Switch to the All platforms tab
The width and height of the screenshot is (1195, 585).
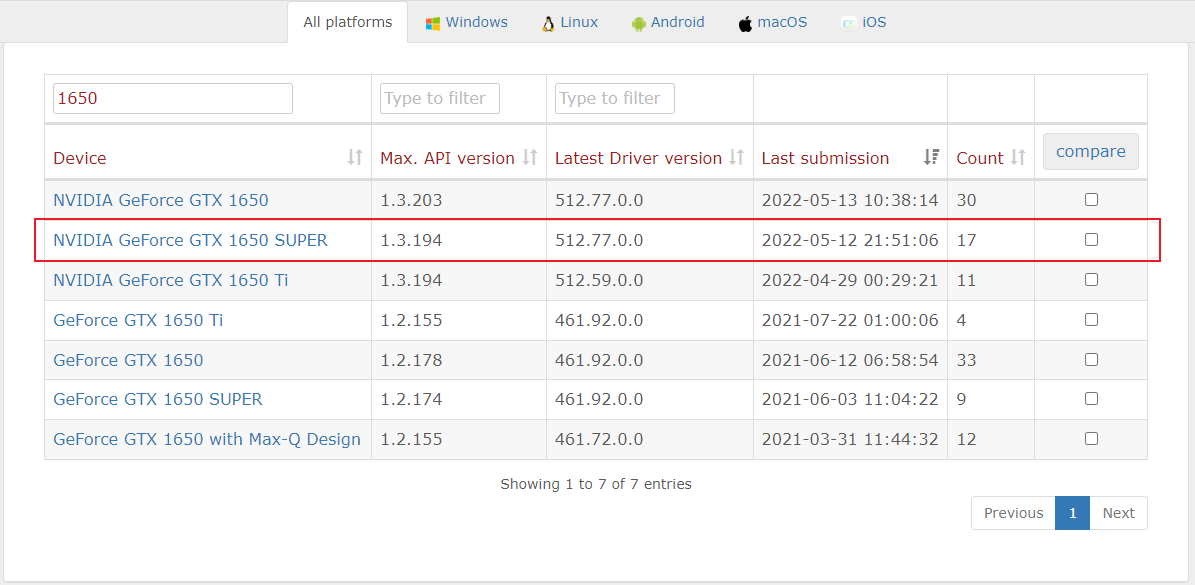[x=348, y=22]
